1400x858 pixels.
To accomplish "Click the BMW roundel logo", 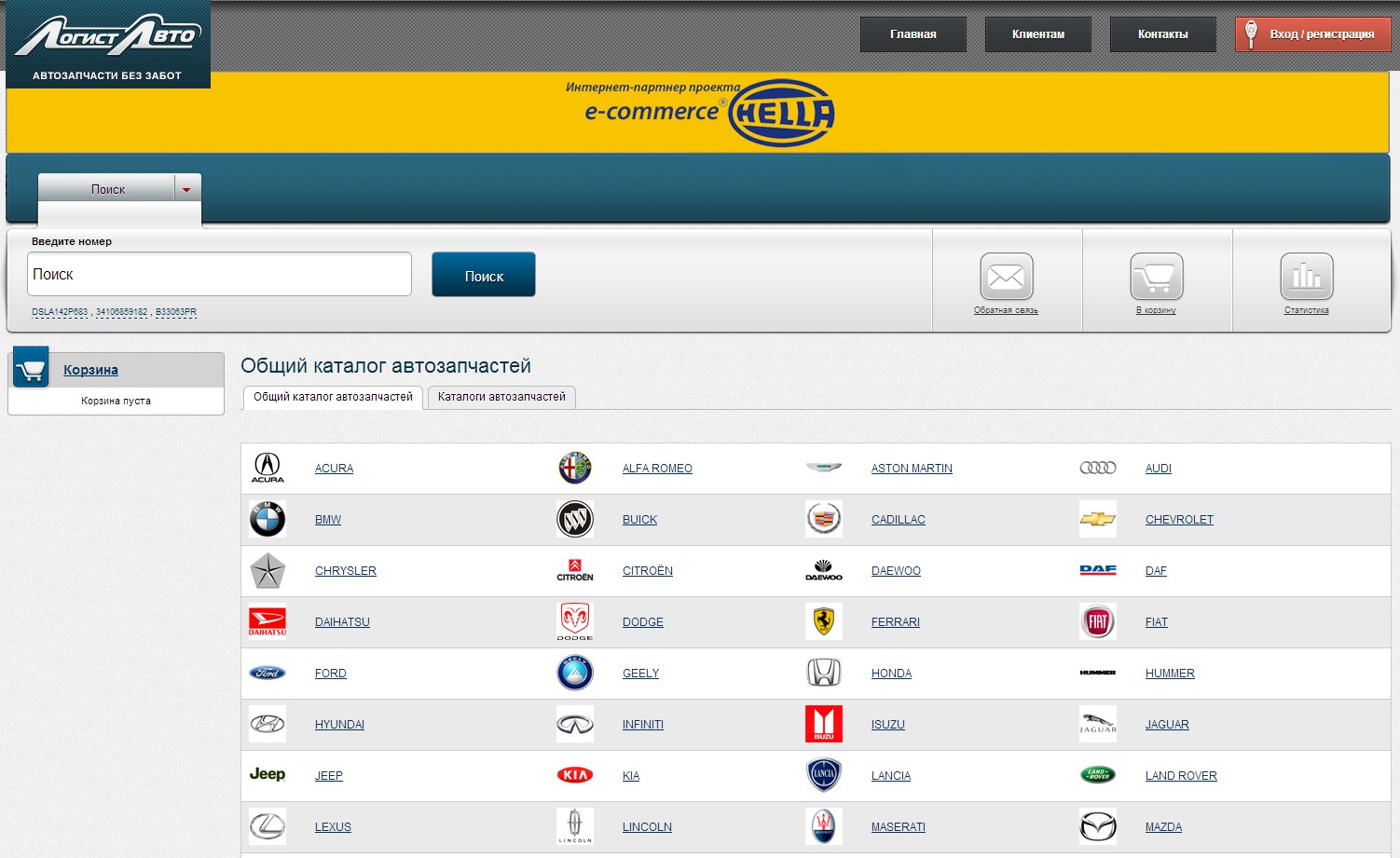I will [x=268, y=519].
